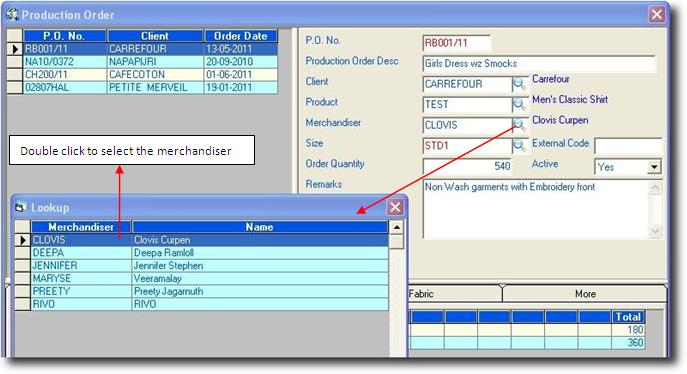Click the CAFECOTON client cell

(155, 74)
